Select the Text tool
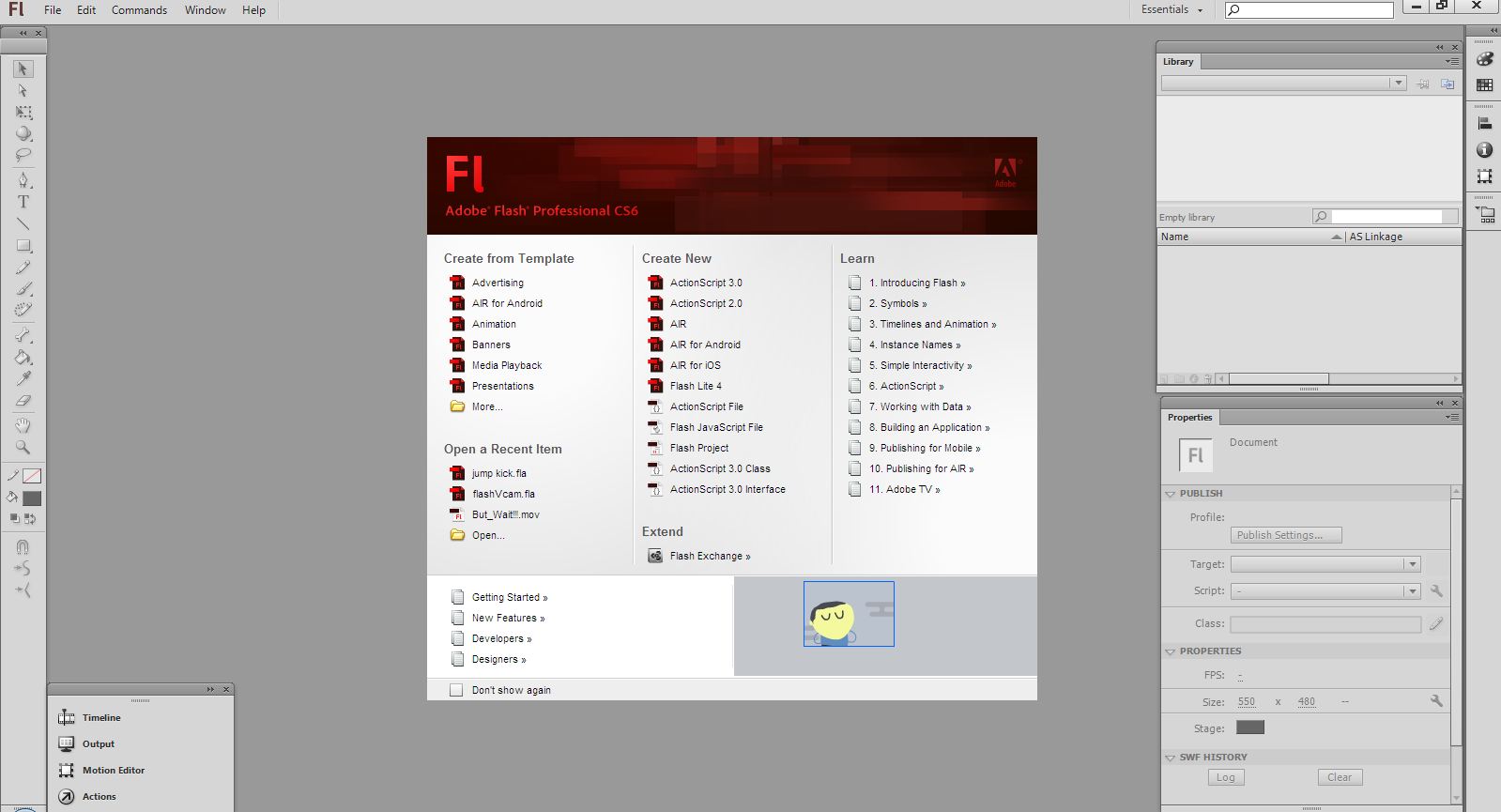This screenshot has height=812, width=1501. 23,201
